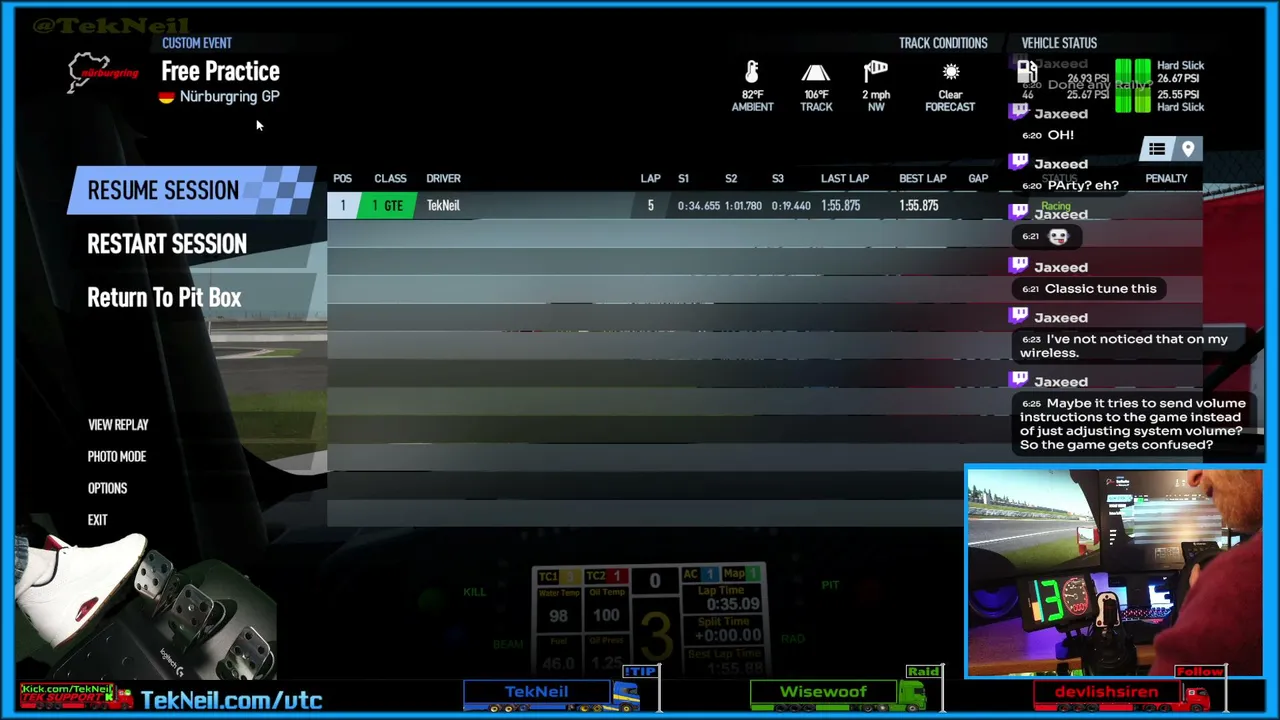Click the fuel pump icon
The height and width of the screenshot is (720, 1280).
click(1027, 71)
